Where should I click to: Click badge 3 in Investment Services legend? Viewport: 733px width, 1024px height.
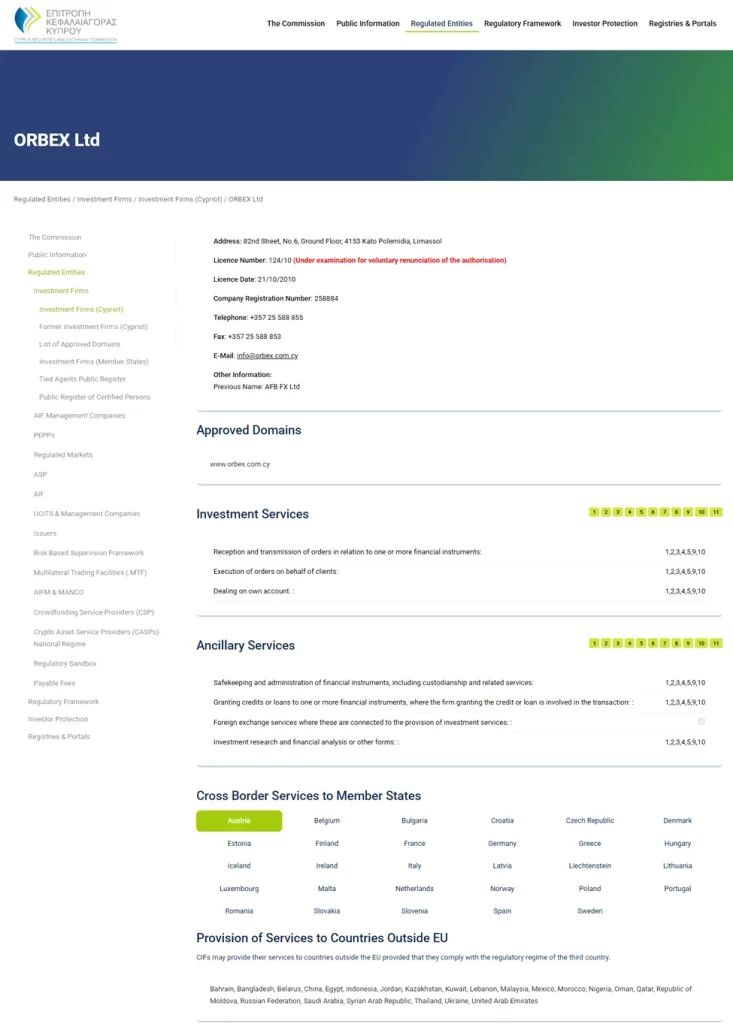coord(617,512)
